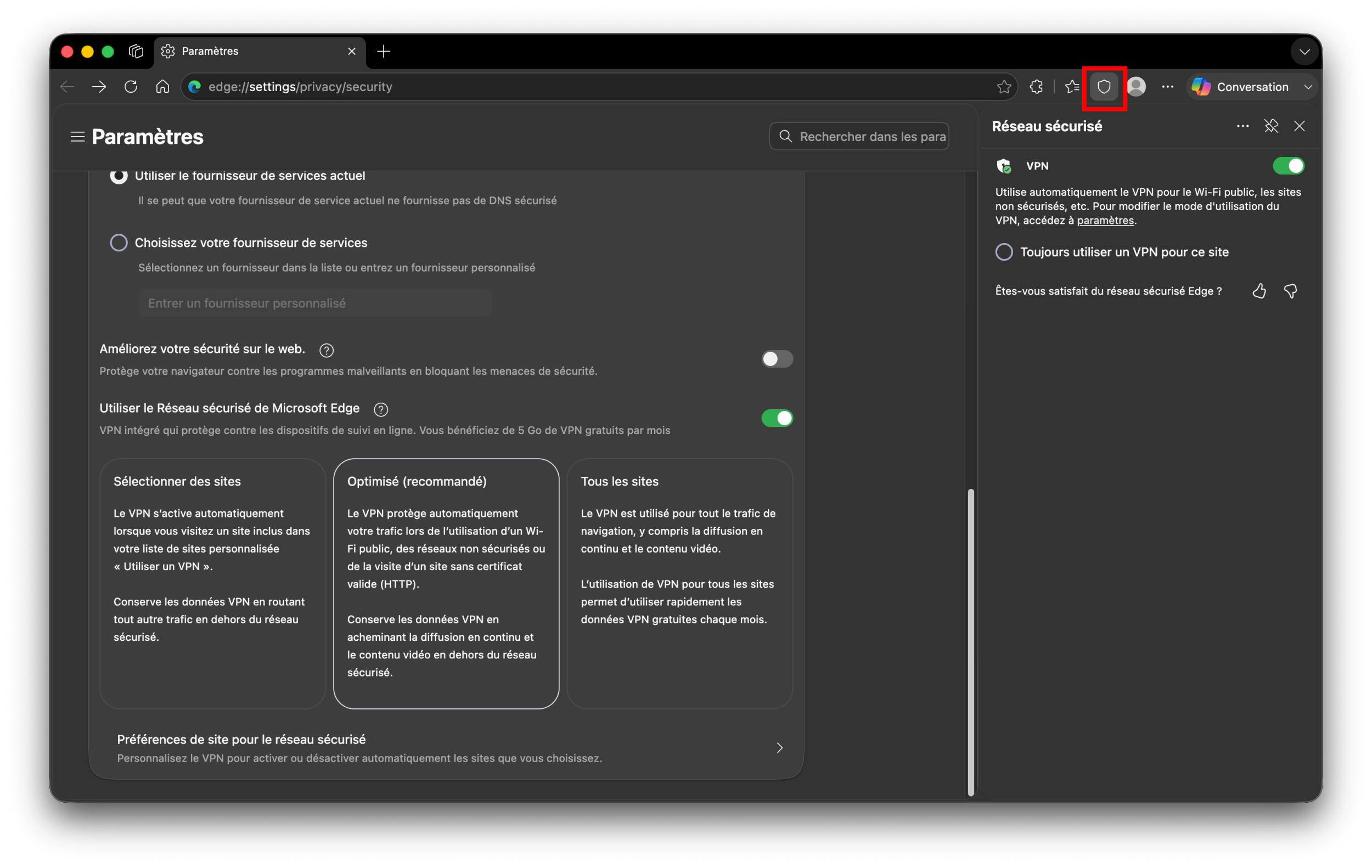
Task: Expand the tab search chevron
Action: 1303,52
